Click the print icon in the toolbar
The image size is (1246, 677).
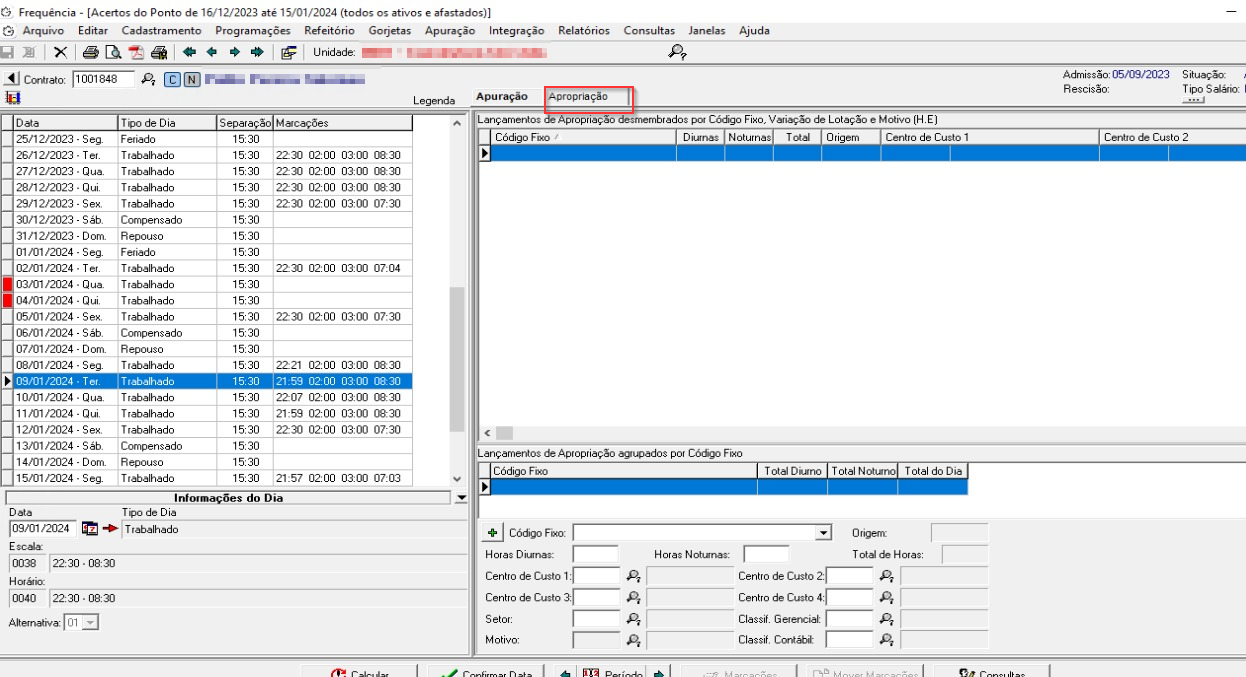click(91, 52)
